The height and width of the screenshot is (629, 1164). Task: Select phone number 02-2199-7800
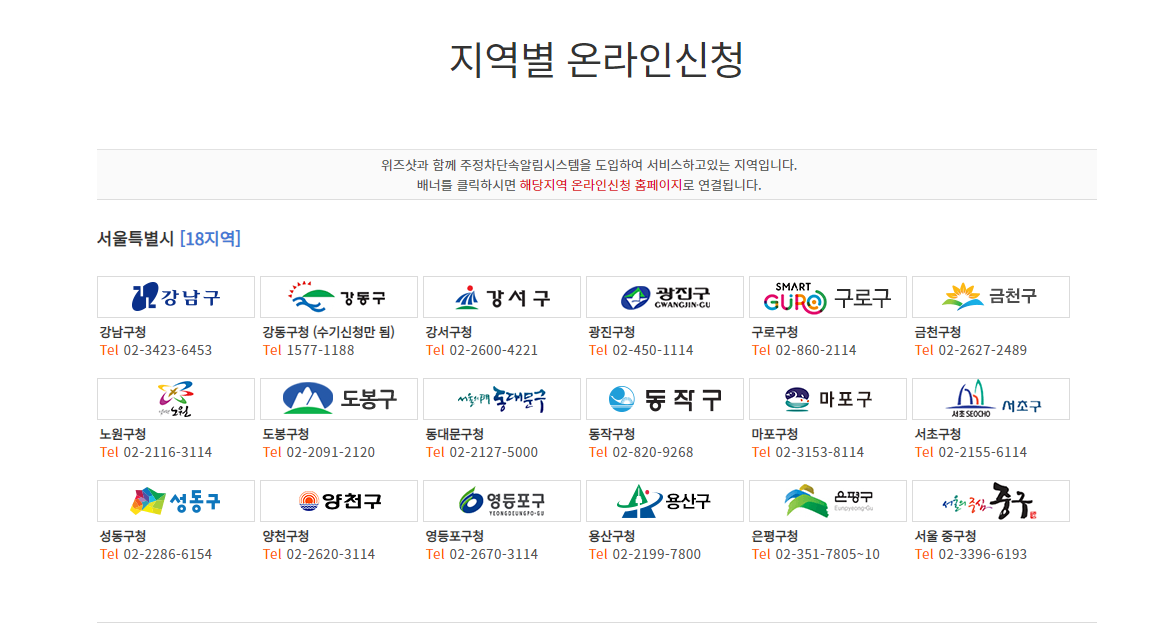[x=656, y=554]
